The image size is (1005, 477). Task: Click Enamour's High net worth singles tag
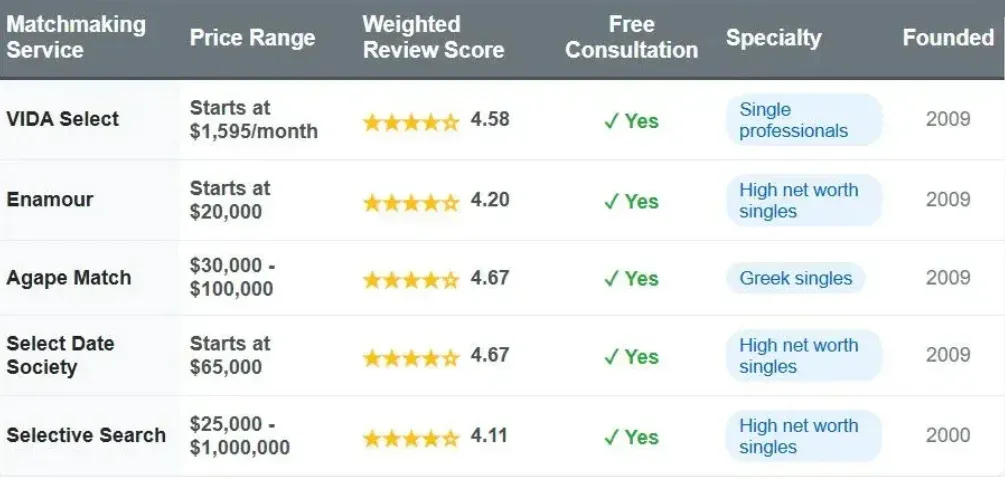804,200
